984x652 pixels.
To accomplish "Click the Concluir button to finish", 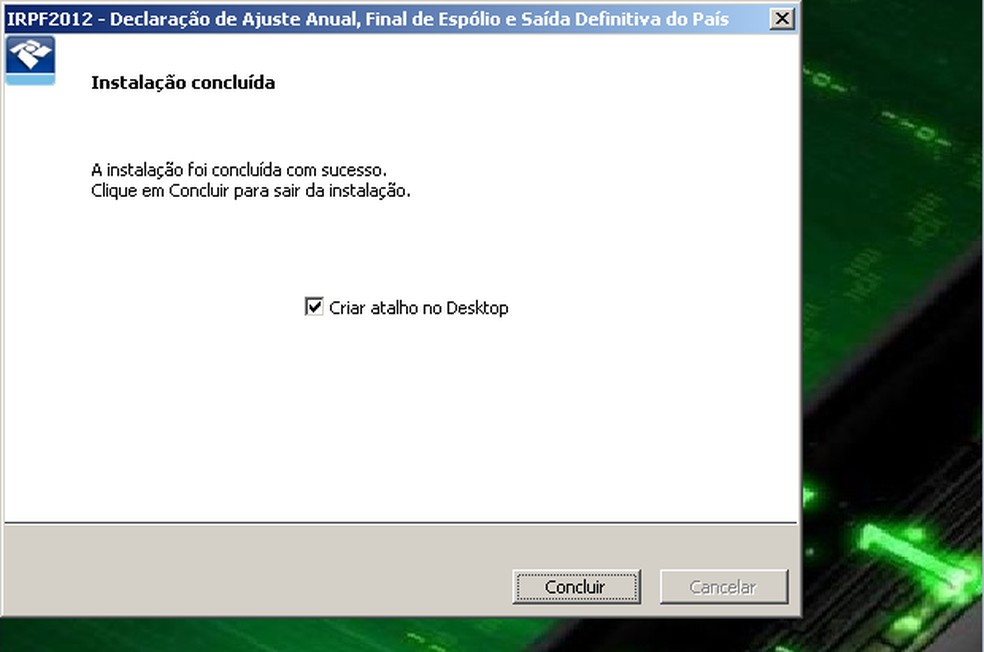I will [x=576, y=587].
